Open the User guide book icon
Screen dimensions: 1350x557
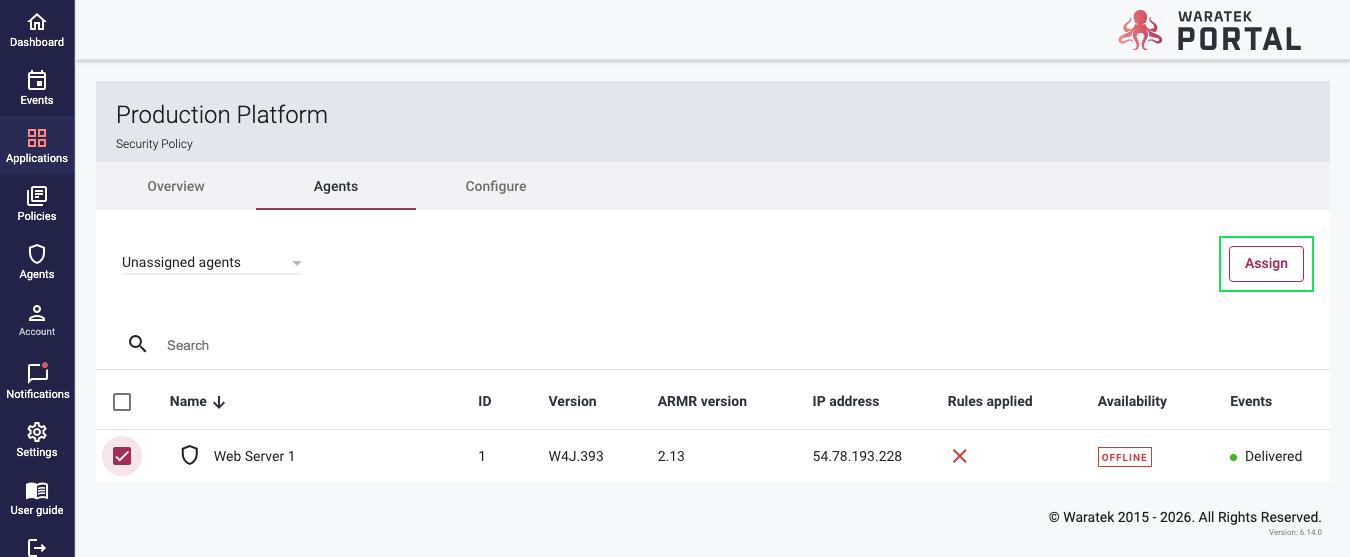click(x=37, y=490)
